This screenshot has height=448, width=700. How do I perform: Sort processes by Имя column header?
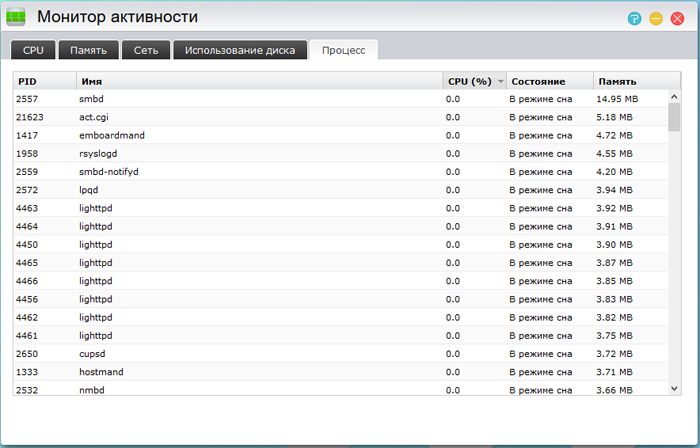pos(258,81)
